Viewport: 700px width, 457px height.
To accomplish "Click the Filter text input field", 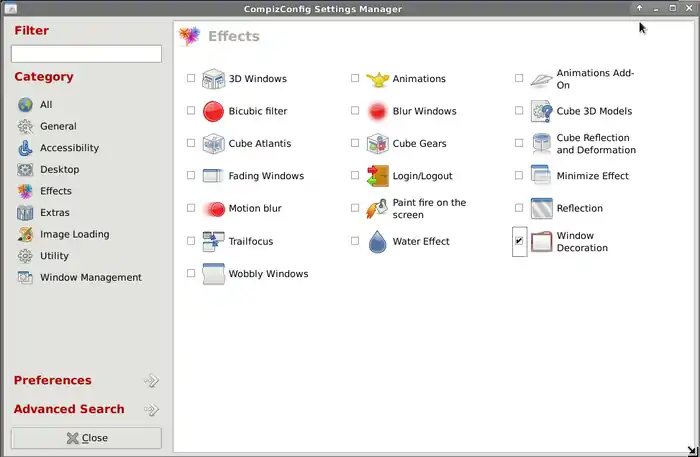I will click(86, 54).
